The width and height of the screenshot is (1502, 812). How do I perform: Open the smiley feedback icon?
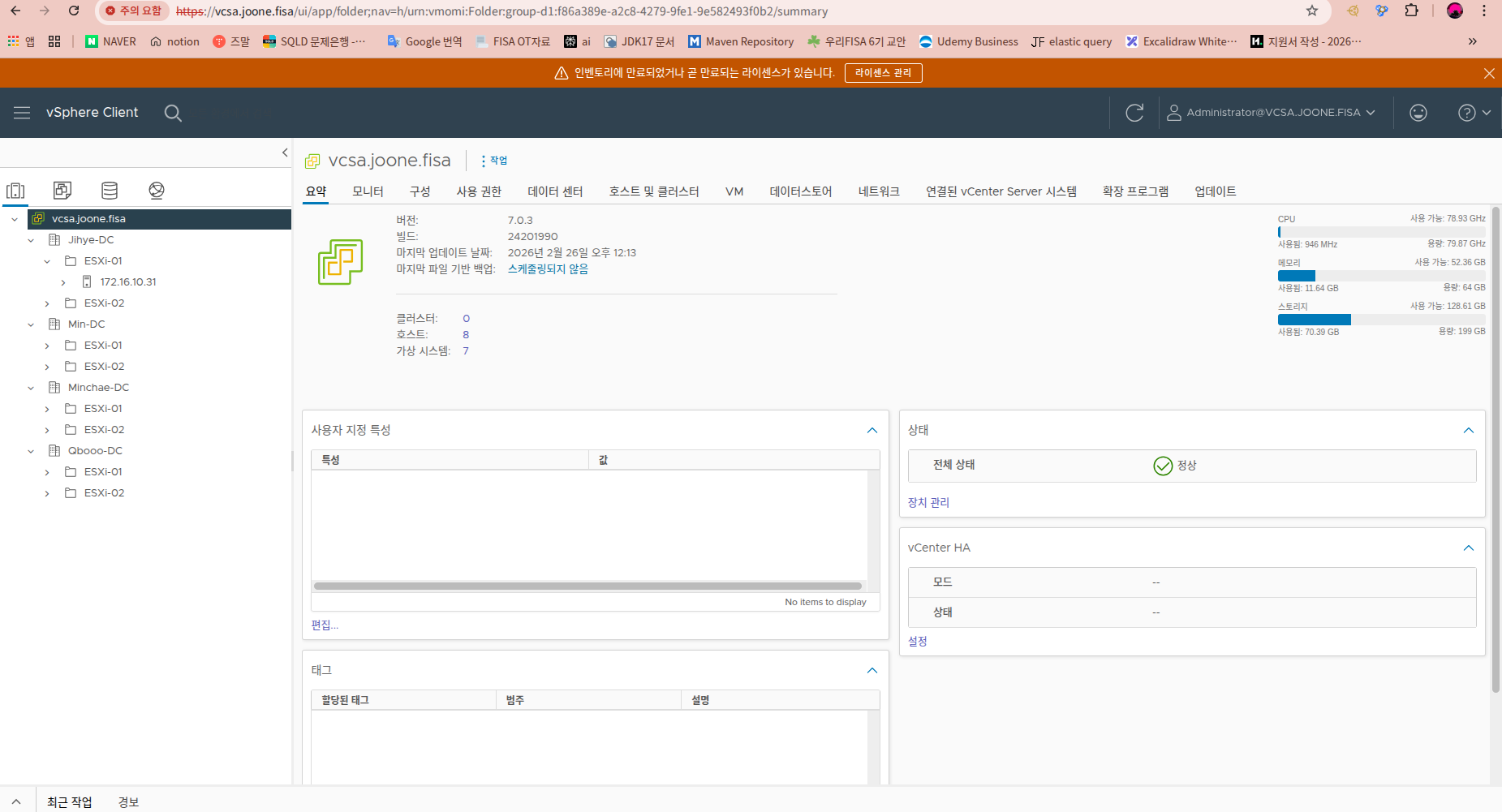tap(1418, 113)
